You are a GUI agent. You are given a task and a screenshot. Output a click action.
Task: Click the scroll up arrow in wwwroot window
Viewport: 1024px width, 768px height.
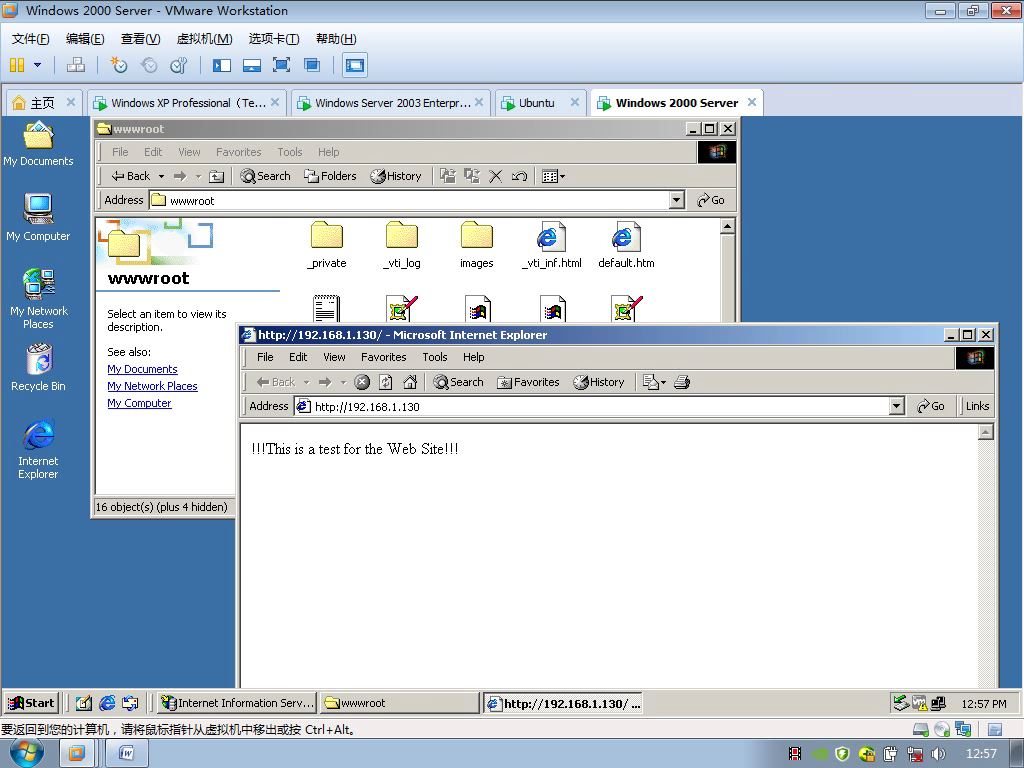pos(728,226)
